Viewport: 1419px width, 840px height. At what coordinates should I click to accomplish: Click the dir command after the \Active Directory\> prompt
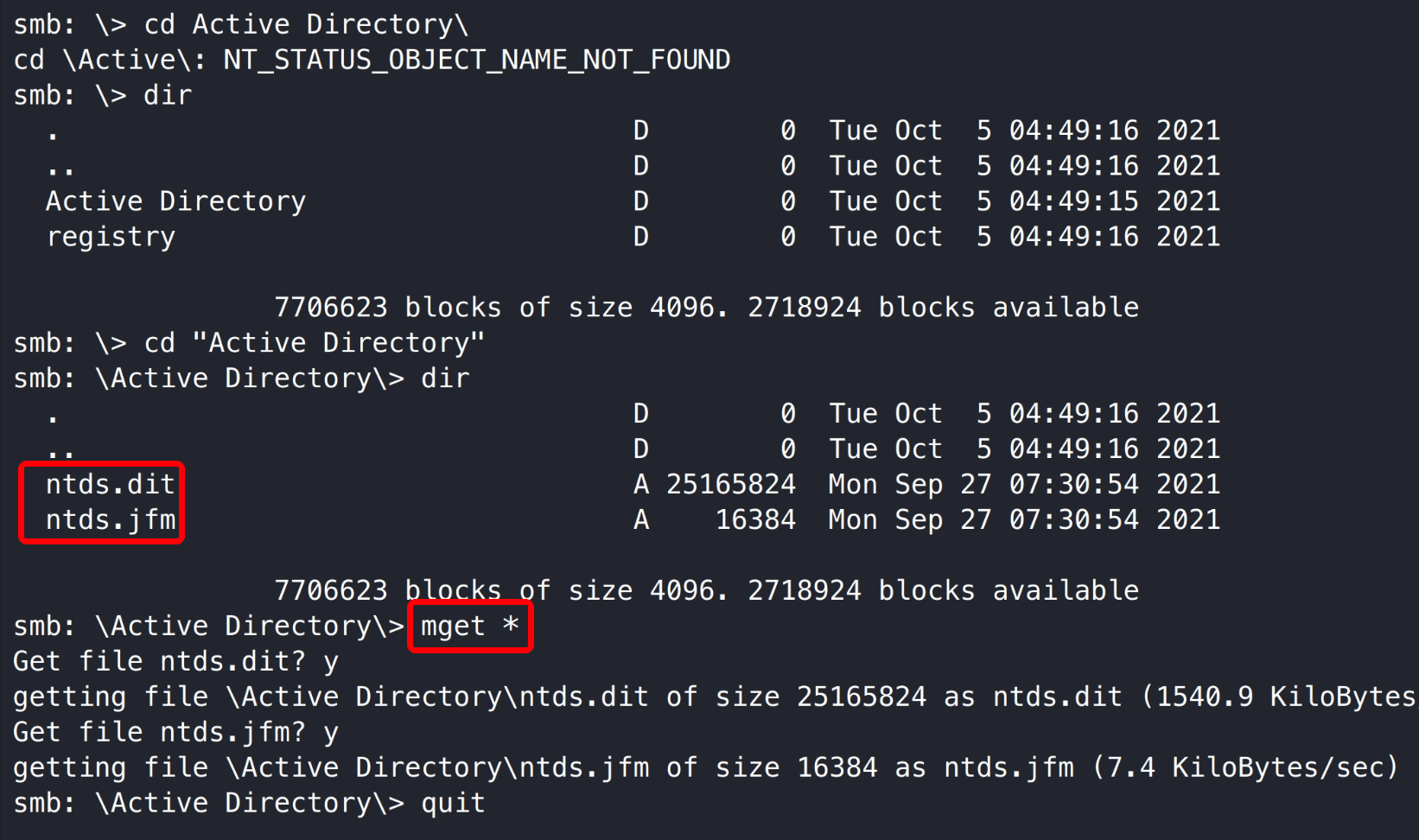coord(445,379)
